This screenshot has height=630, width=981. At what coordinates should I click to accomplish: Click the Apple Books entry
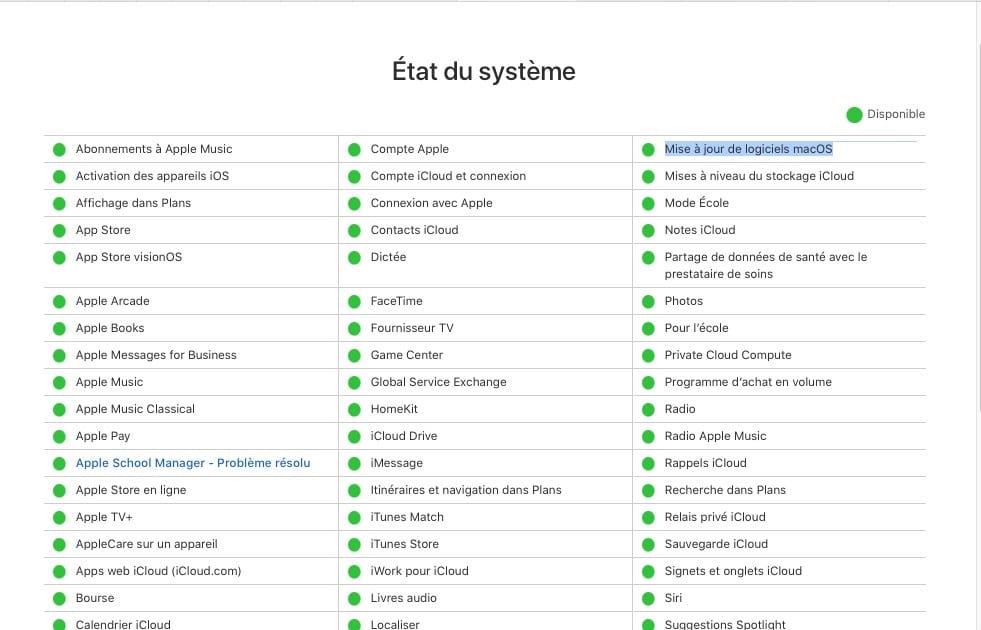110,328
